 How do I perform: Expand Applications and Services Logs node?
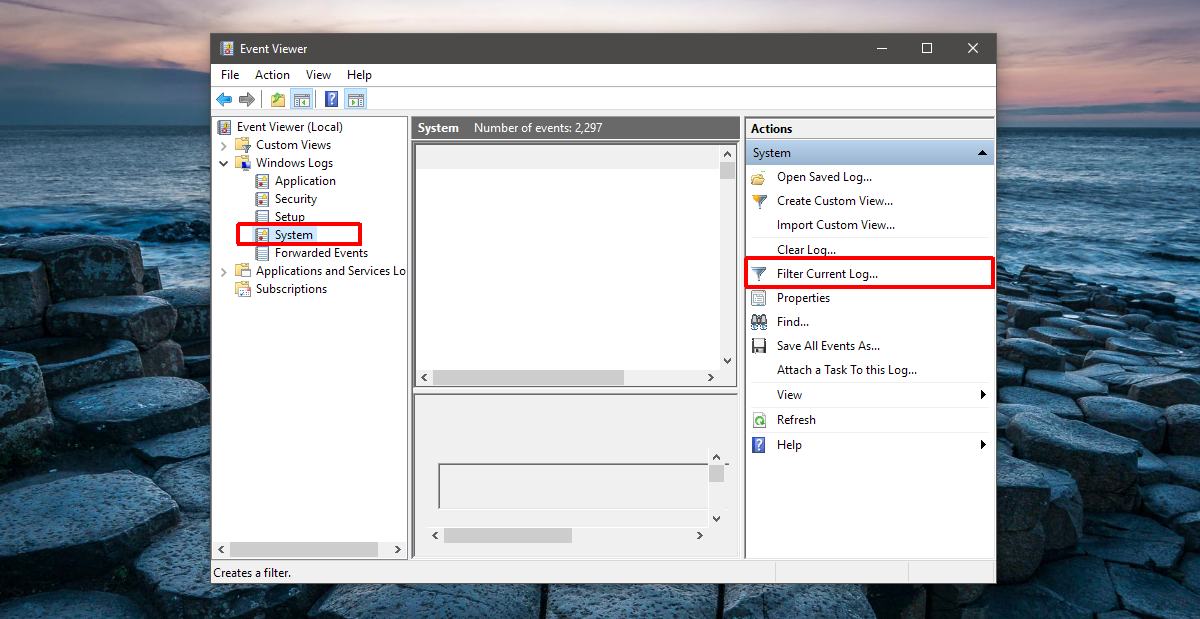point(224,271)
